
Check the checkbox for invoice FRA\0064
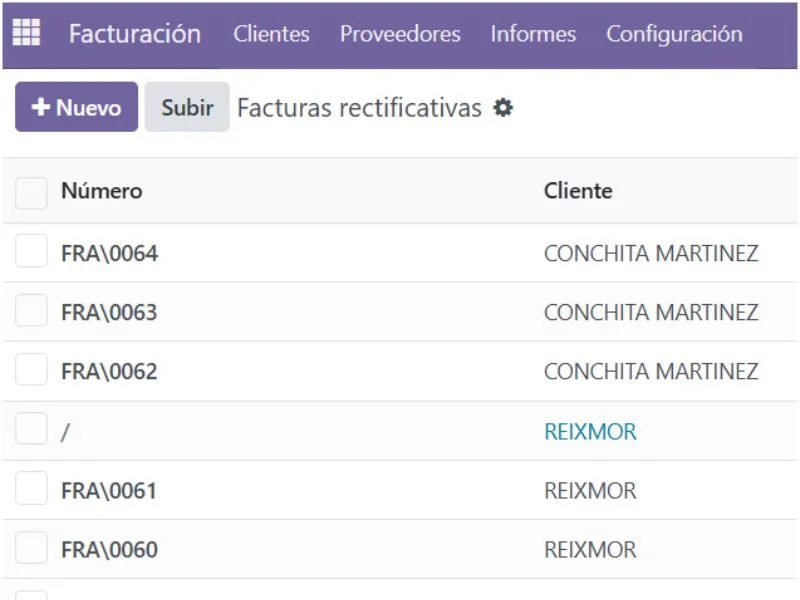coord(30,251)
